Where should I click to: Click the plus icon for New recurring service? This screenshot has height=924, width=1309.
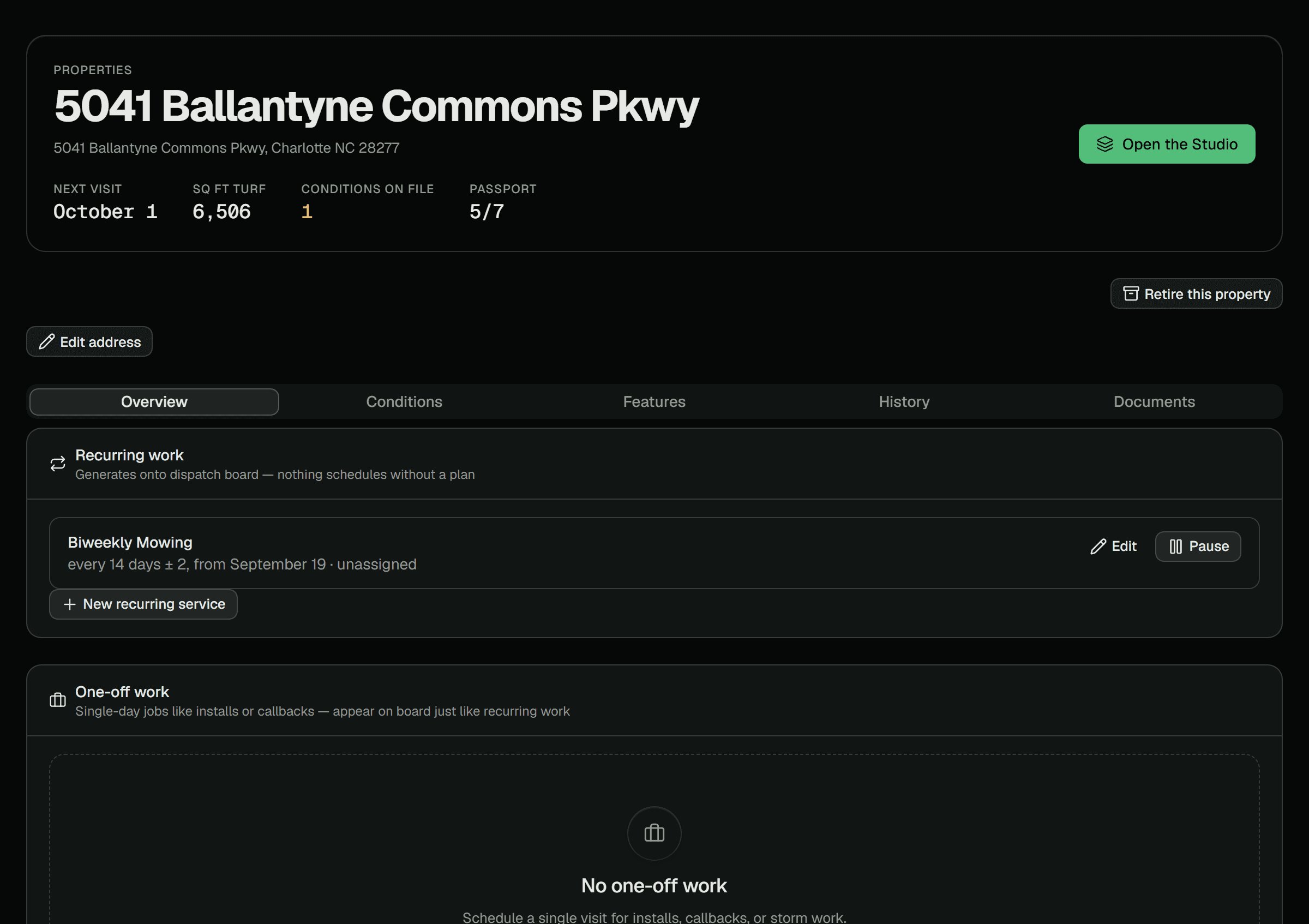click(x=70, y=604)
